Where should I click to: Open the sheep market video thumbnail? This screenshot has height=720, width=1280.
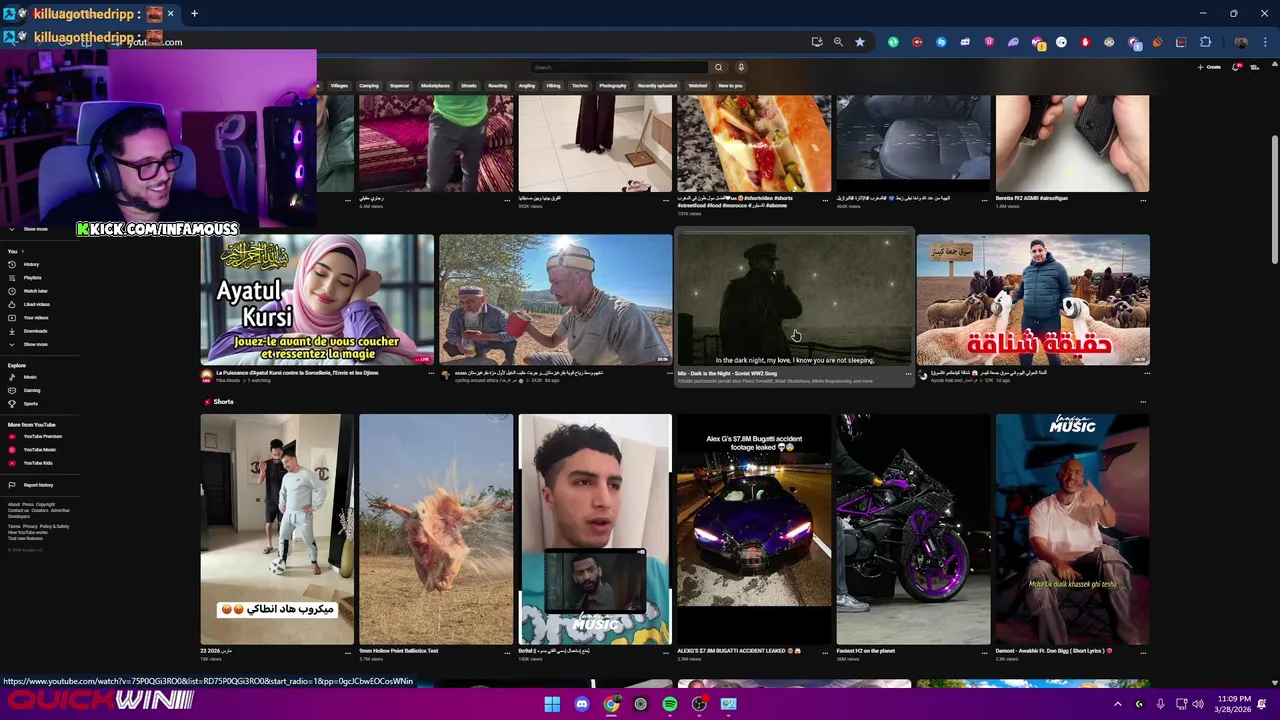(x=1033, y=300)
